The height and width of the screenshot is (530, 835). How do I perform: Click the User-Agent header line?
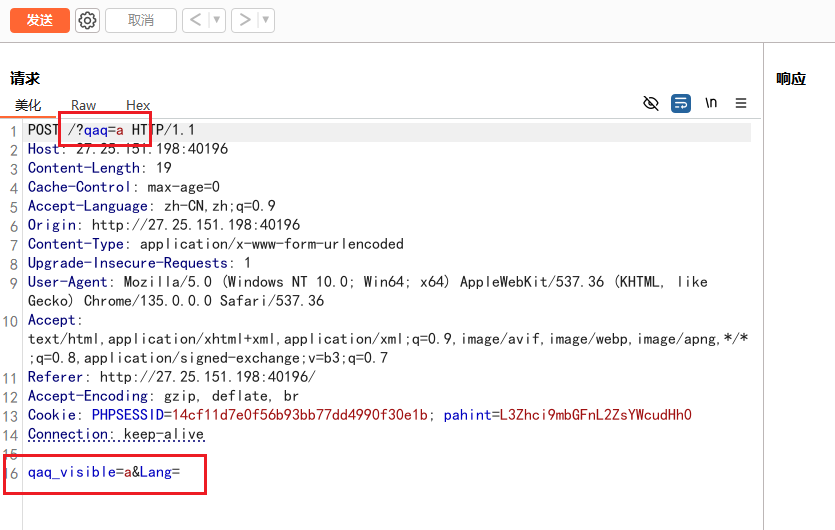[367, 291]
